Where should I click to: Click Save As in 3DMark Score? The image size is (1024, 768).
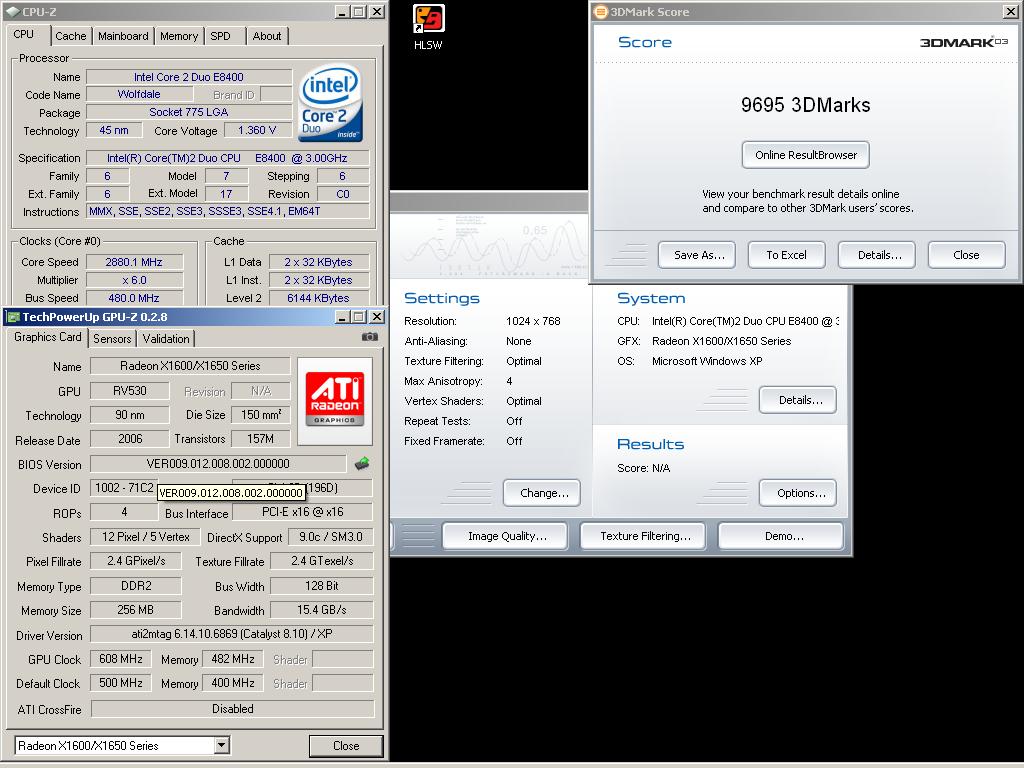point(697,255)
